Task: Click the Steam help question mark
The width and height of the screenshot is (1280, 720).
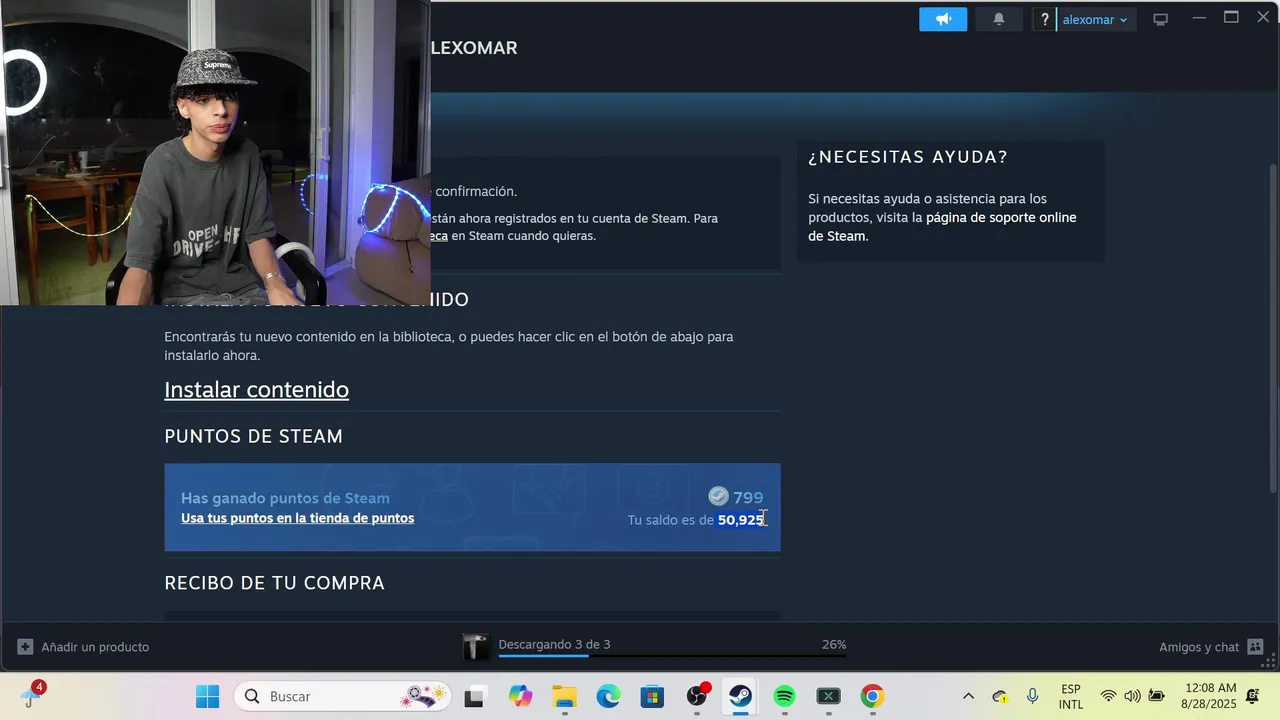Action: click(x=1044, y=19)
